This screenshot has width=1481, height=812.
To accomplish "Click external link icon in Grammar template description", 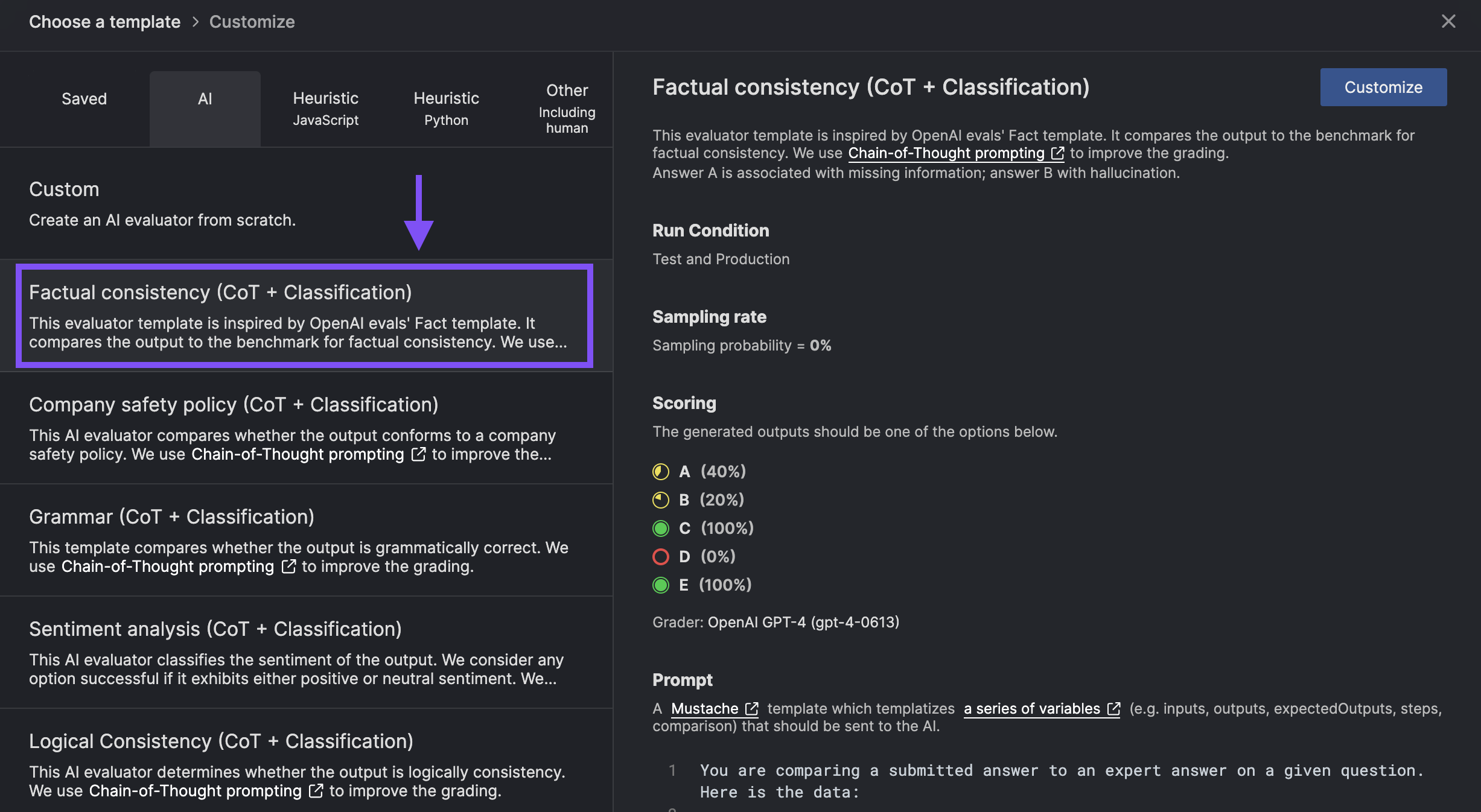I will coord(288,566).
